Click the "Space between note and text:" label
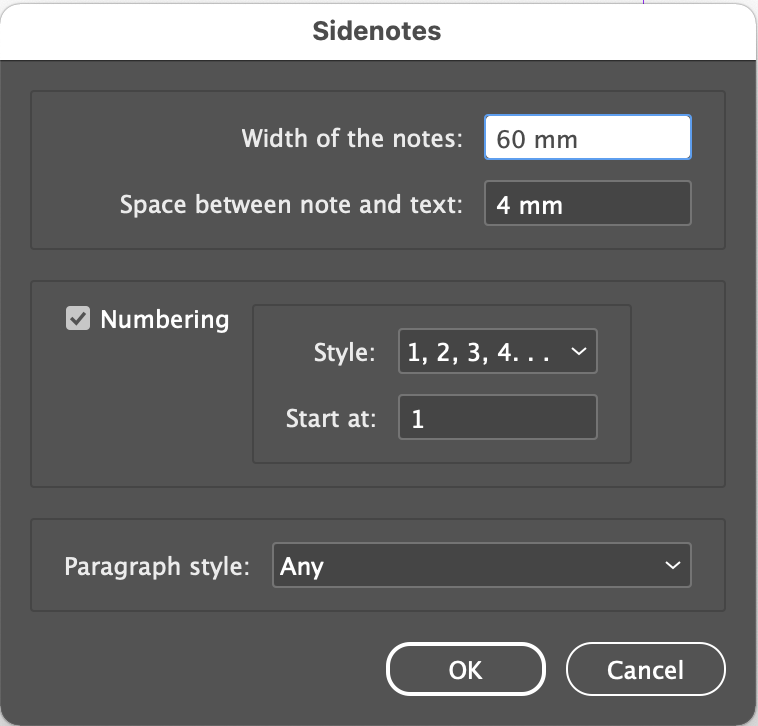The height and width of the screenshot is (726, 758). (291, 205)
